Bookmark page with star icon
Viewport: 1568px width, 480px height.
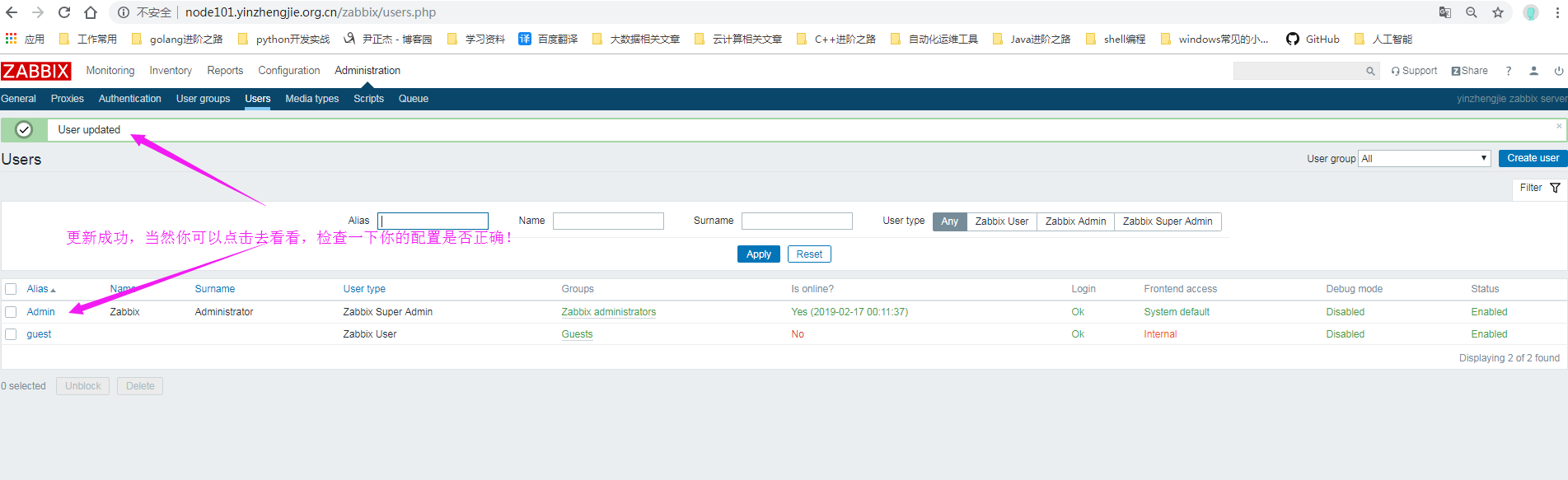(1498, 12)
